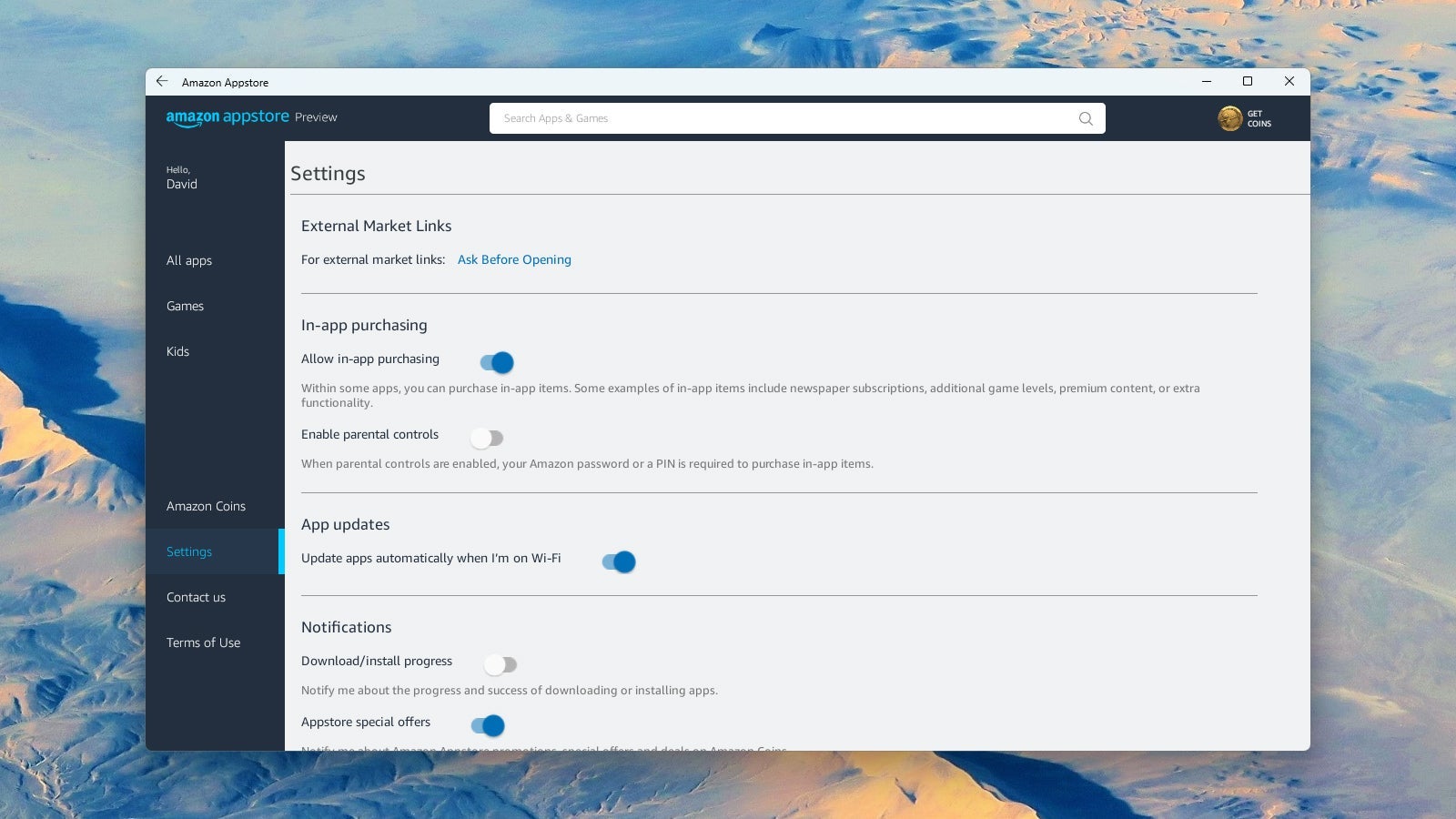
Task: Switch to the Games section
Action: 185,306
